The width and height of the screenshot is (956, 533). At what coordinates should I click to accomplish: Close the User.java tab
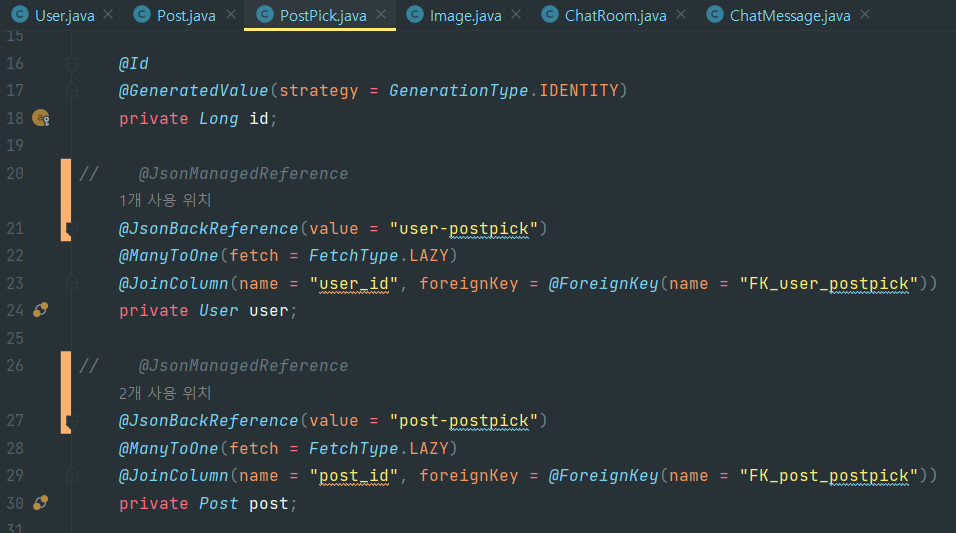point(108,15)
